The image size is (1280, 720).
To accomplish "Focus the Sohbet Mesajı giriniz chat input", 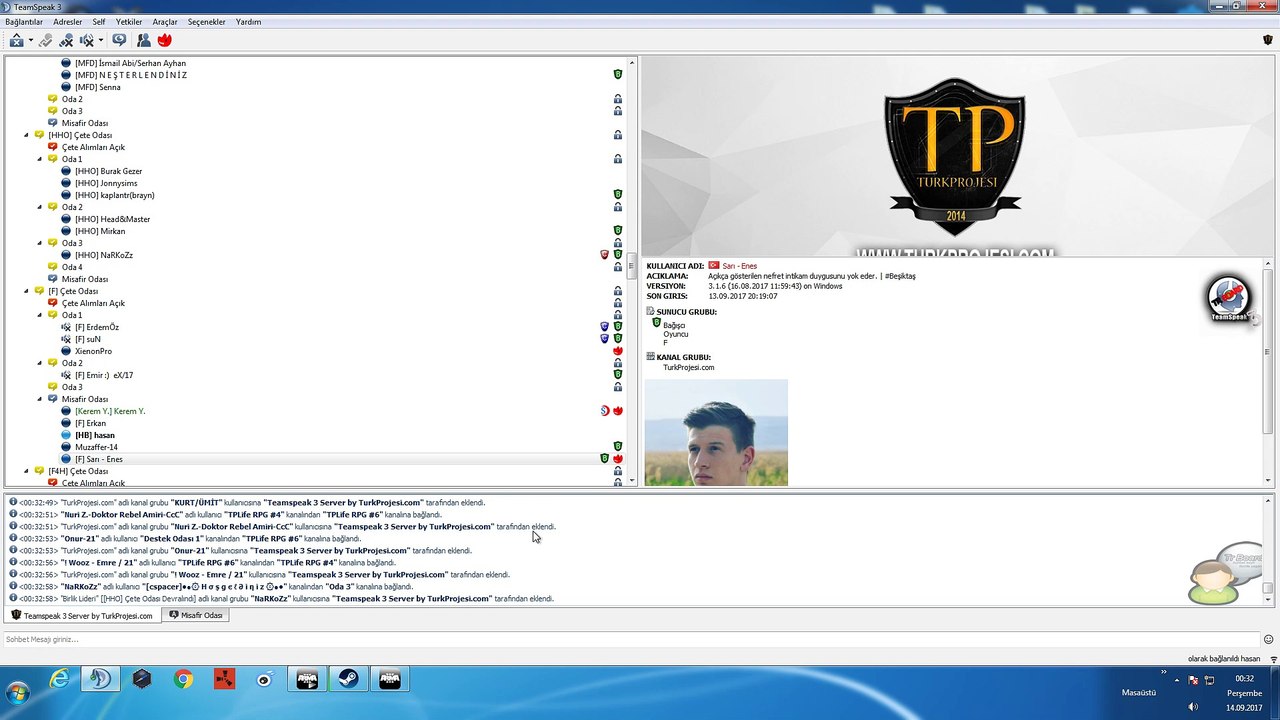I will [x=630, y=639].
